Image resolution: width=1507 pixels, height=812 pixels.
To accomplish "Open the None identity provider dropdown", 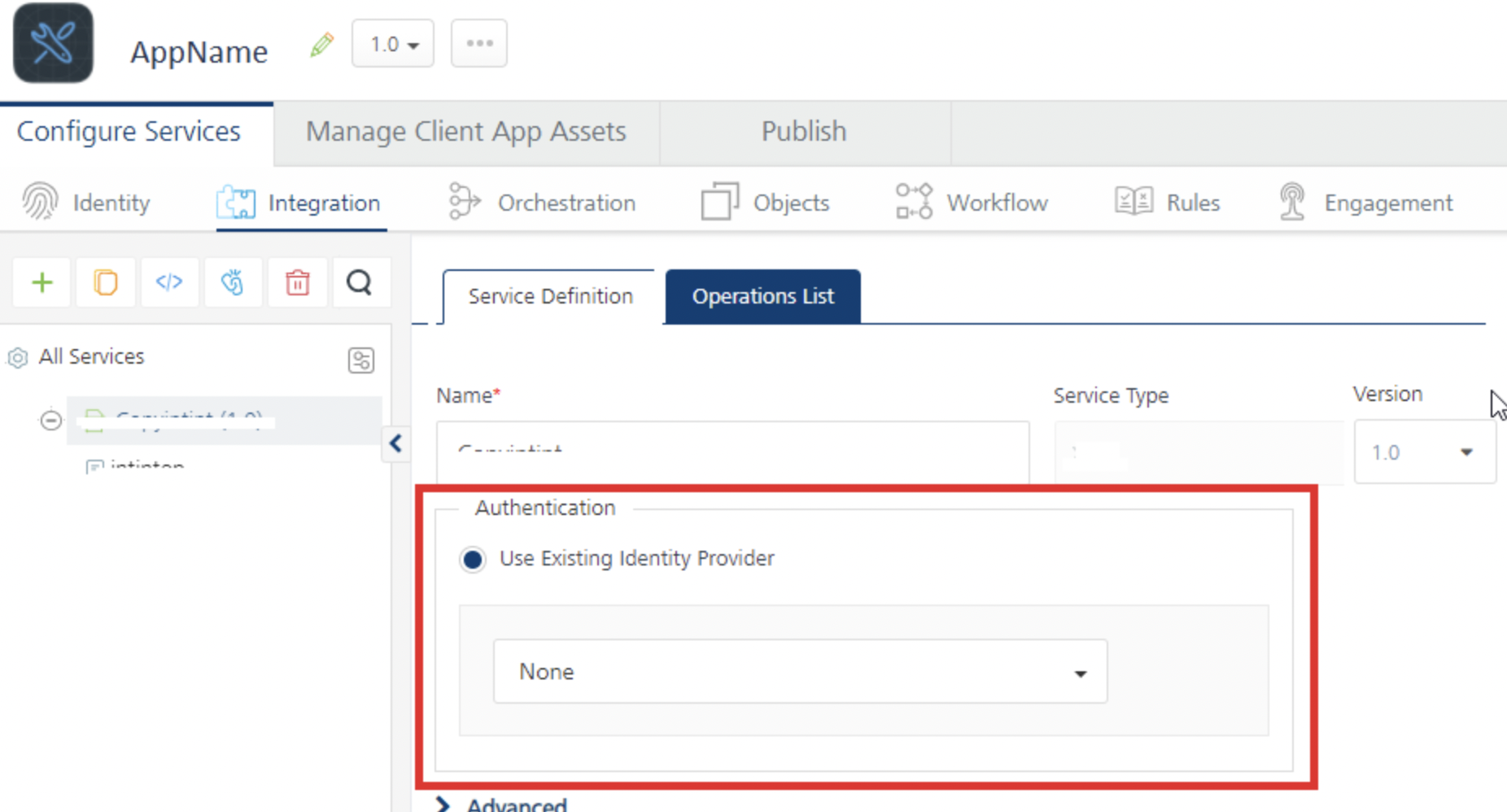I will point(800,672).
